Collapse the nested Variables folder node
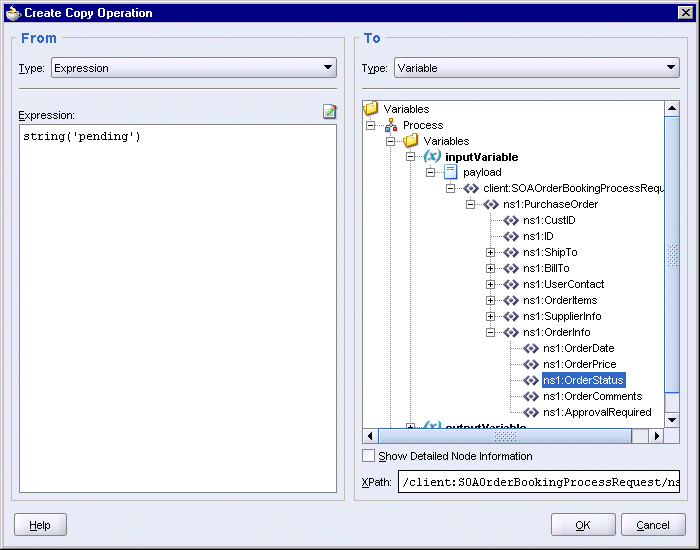 (x=391, y=142)
